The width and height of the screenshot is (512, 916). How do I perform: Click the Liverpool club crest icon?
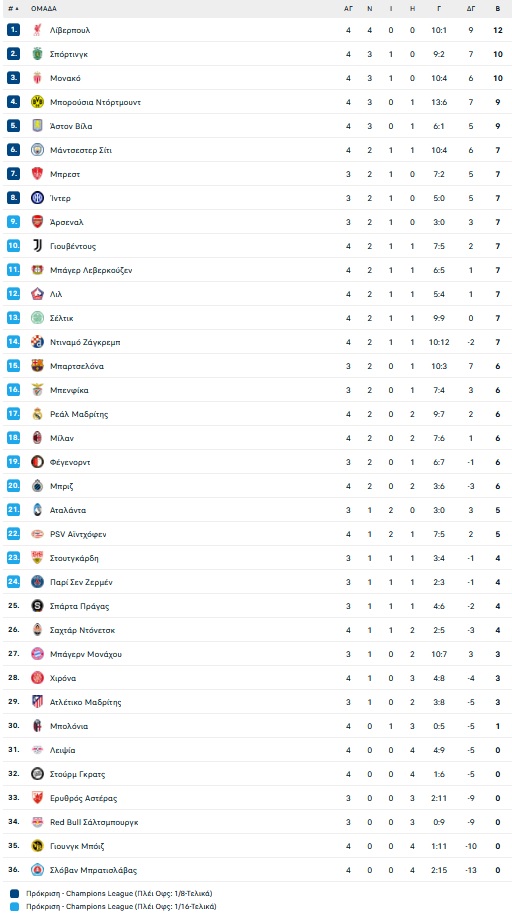pyautogui.click(x=37, y=30)
